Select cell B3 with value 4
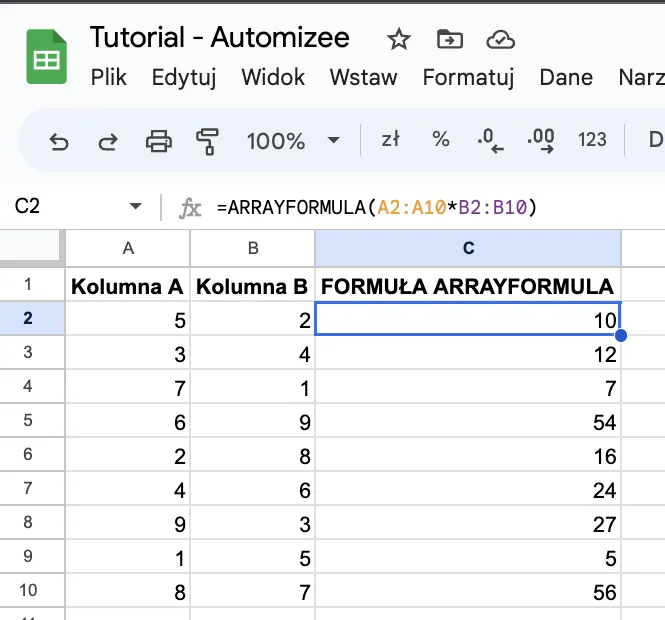This screenshot has height=620, width=665. pos(253,352)
